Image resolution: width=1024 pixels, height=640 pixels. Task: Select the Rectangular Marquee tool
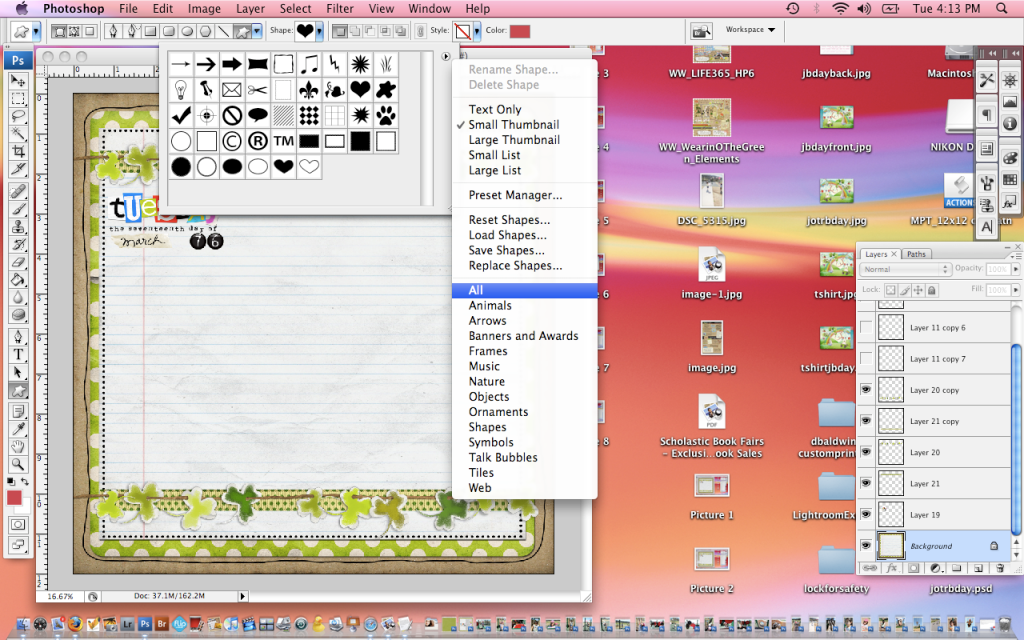[18, 99]
